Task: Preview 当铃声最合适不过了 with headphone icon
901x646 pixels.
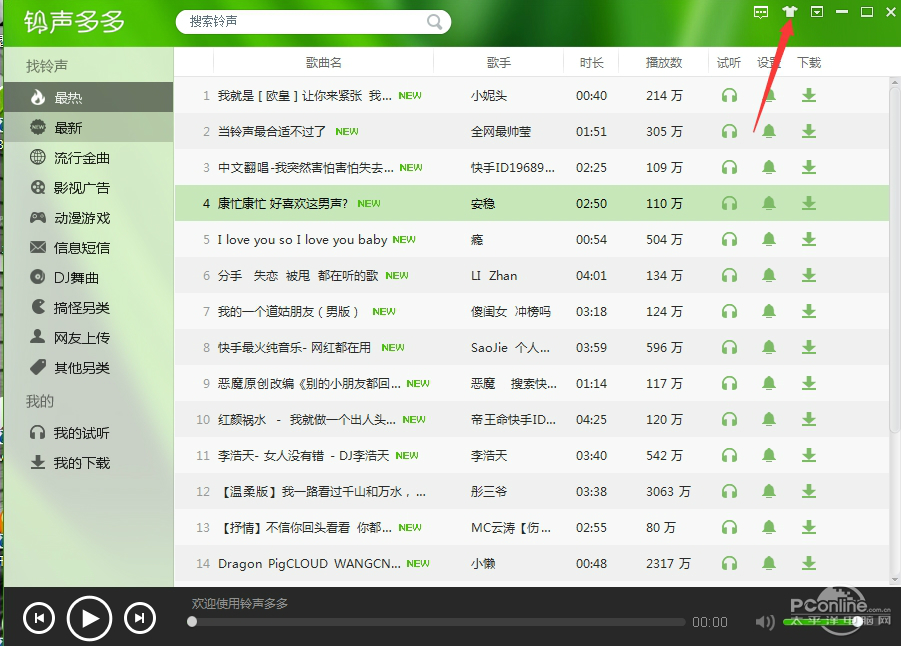Action: point(729,132)
